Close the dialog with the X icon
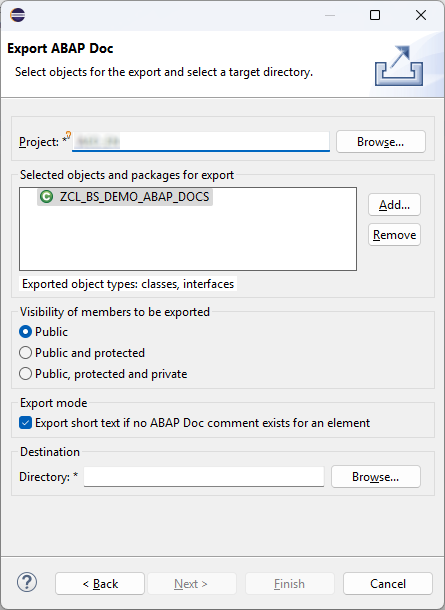 (x=421, y=15)
